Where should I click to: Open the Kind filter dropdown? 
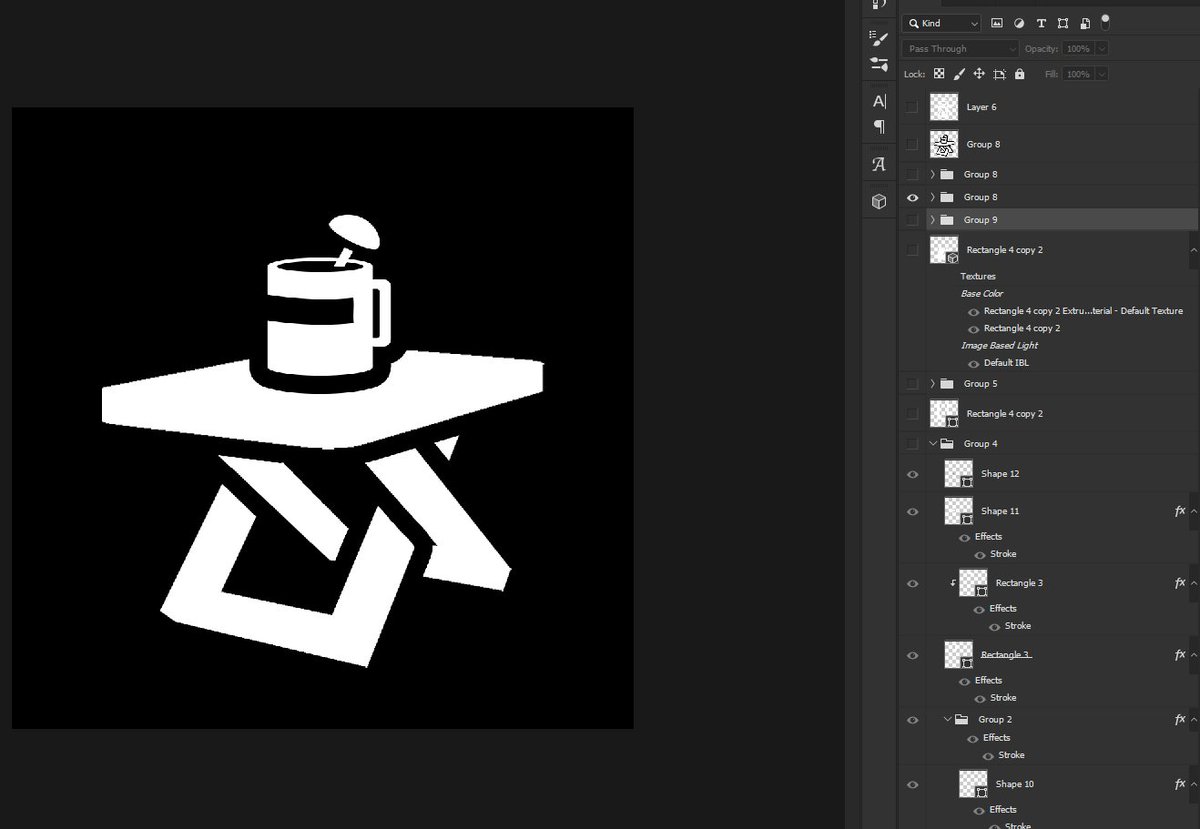(938, 23)
